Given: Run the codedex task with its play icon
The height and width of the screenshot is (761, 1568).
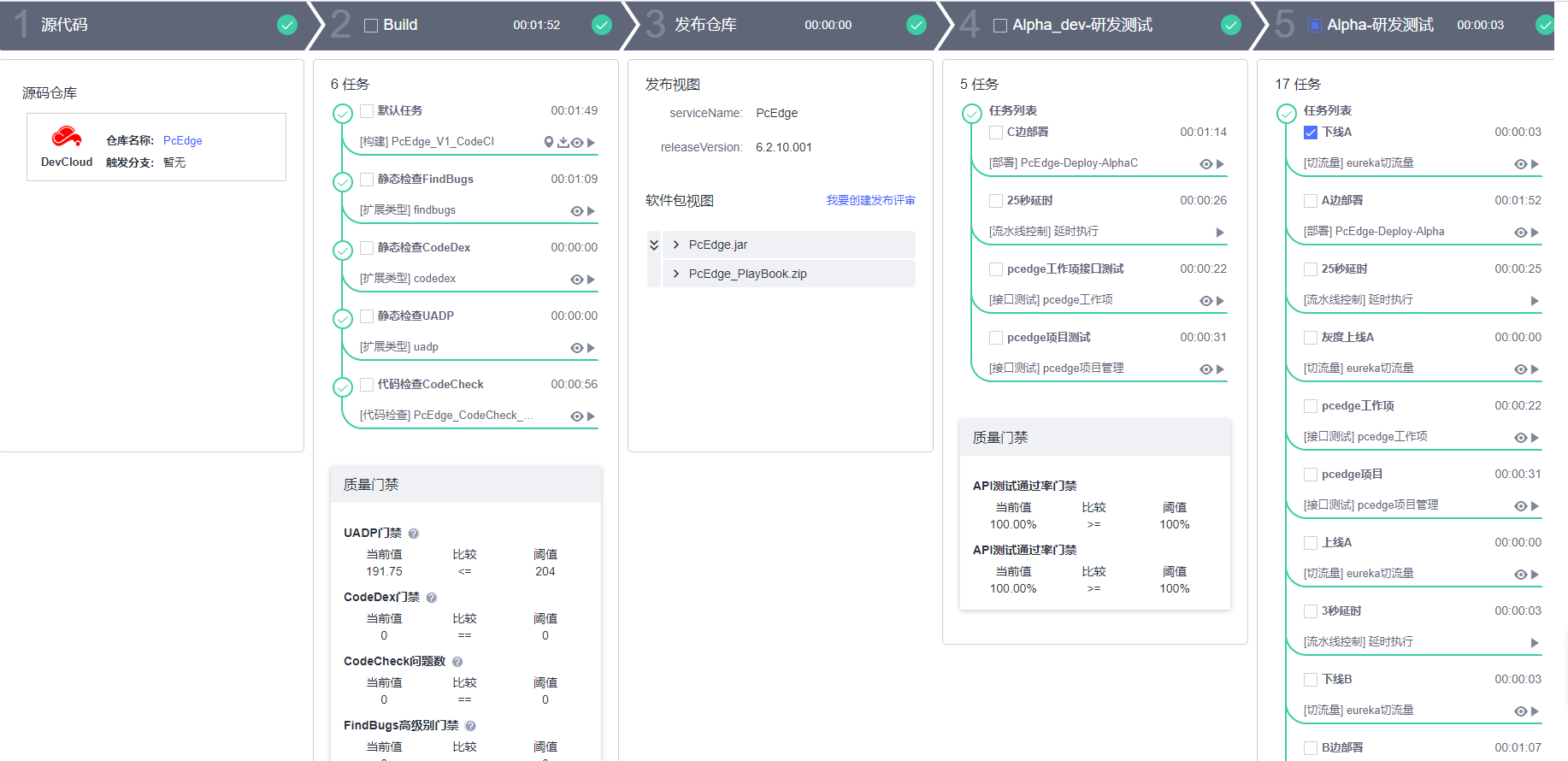Looking at the screenshot, I should click(x=591, y=280).
